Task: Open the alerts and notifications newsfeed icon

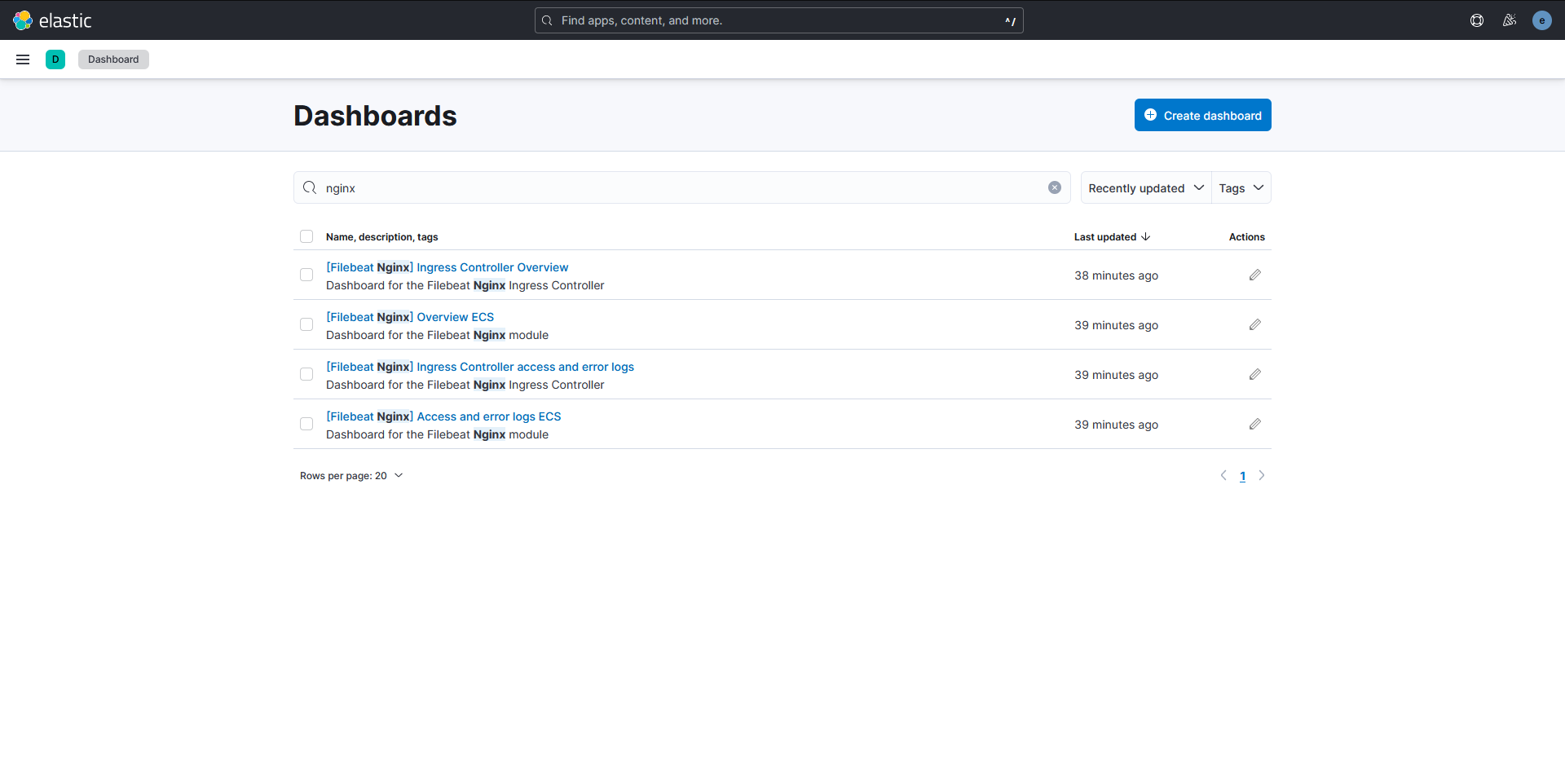Action: click(1510, 20)
